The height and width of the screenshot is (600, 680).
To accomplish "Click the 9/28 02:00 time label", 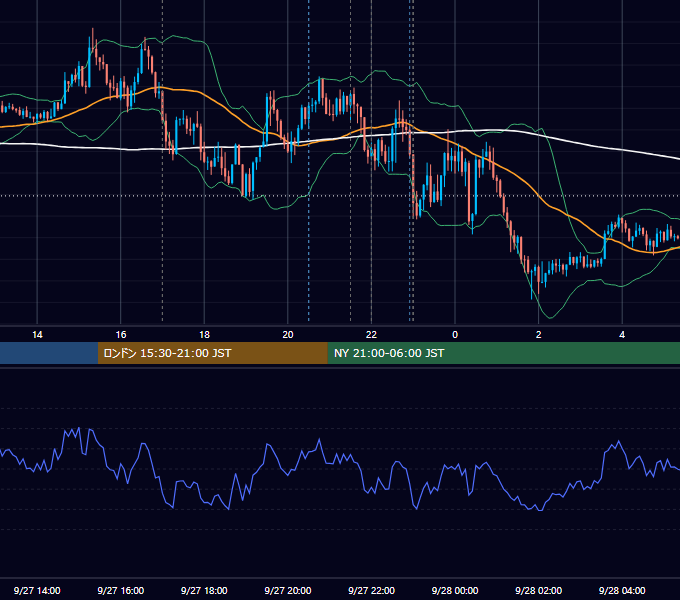I will point(538,590).
